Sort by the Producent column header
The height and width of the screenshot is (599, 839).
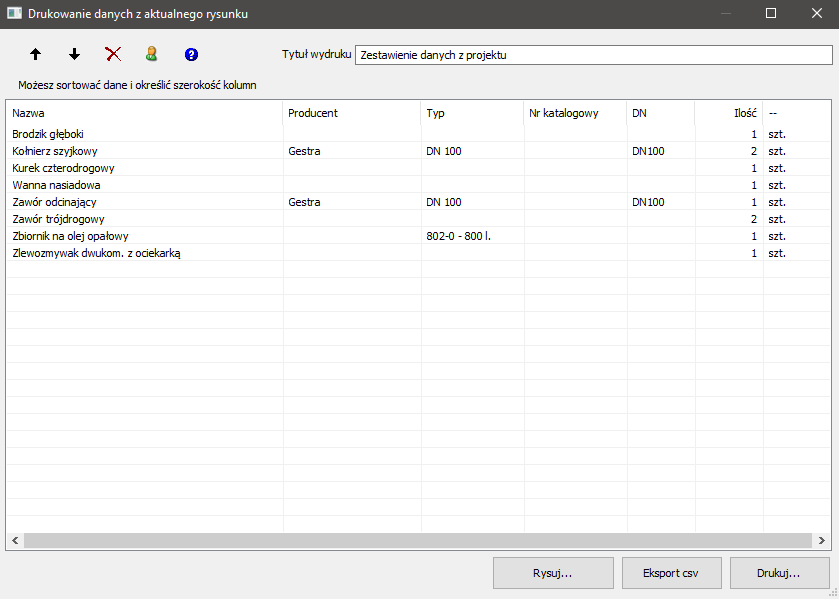point(351,113)
